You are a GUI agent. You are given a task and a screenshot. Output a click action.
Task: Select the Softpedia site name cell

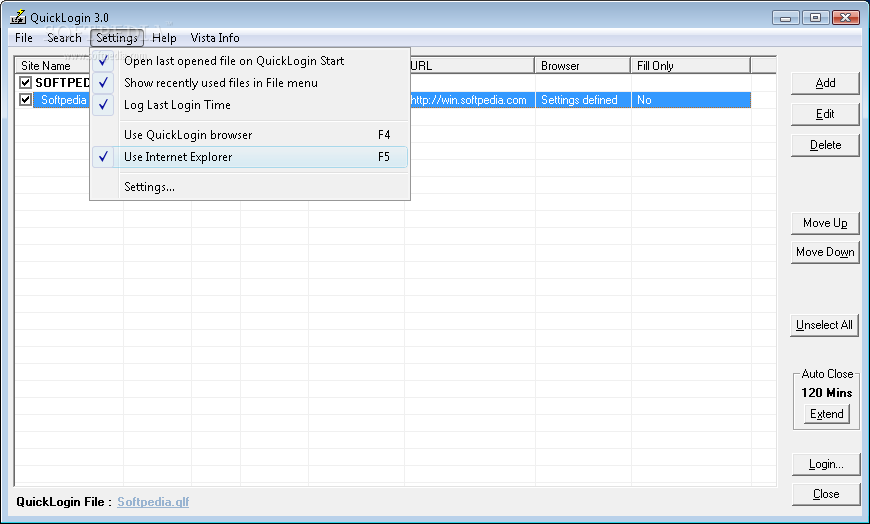point(62,100)
